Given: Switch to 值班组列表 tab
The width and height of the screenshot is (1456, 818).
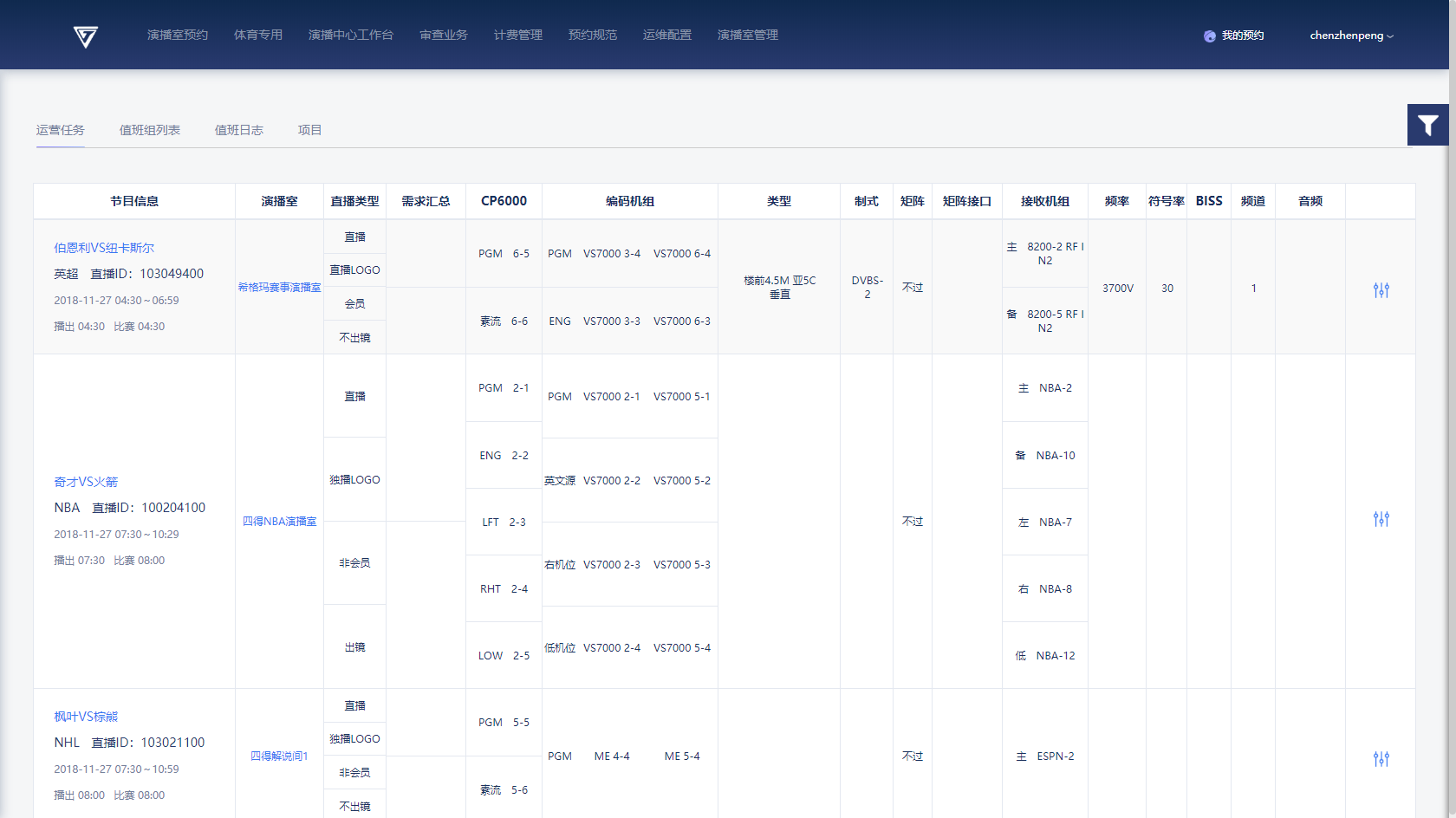Looking at the screenshot, I should [x=150, y=130].
